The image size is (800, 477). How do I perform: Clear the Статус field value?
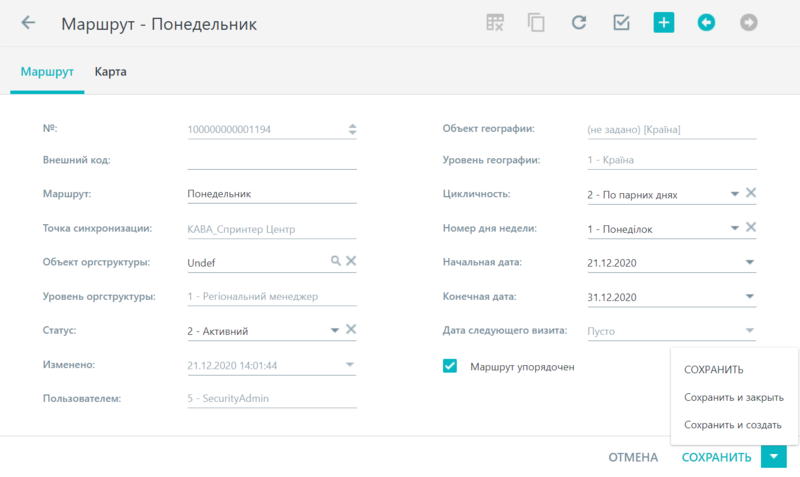[351, 330]
